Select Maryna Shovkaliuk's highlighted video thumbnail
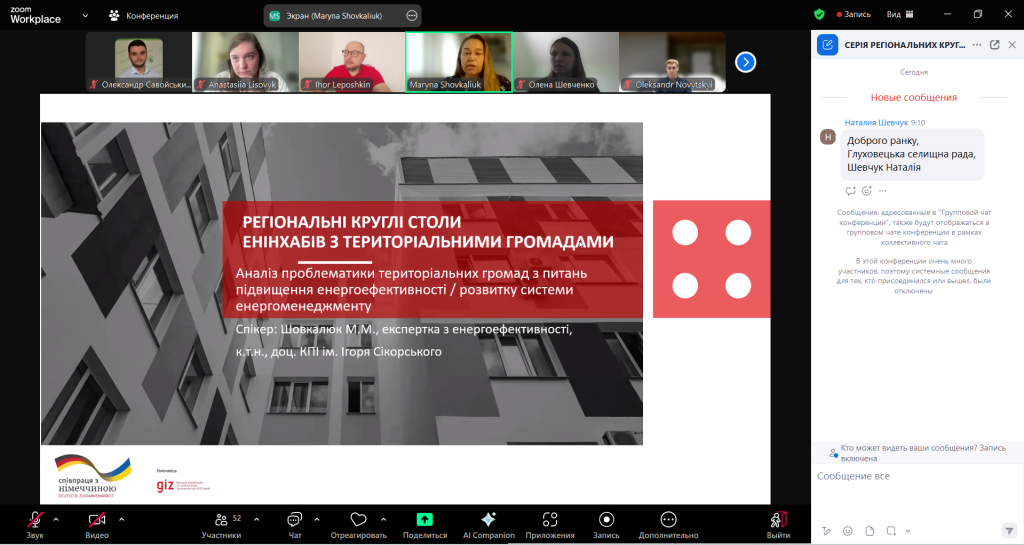Image resolution: width=1024 pixels, height=545 pixels. coord(458,62)
